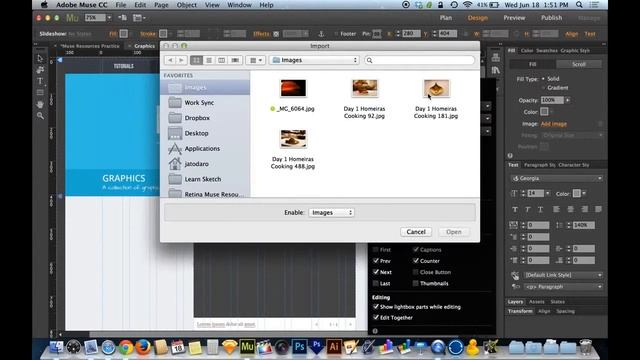Click the Stroke color swatch in control bar
The image size is (640, 360).
(x=163, y=34)
